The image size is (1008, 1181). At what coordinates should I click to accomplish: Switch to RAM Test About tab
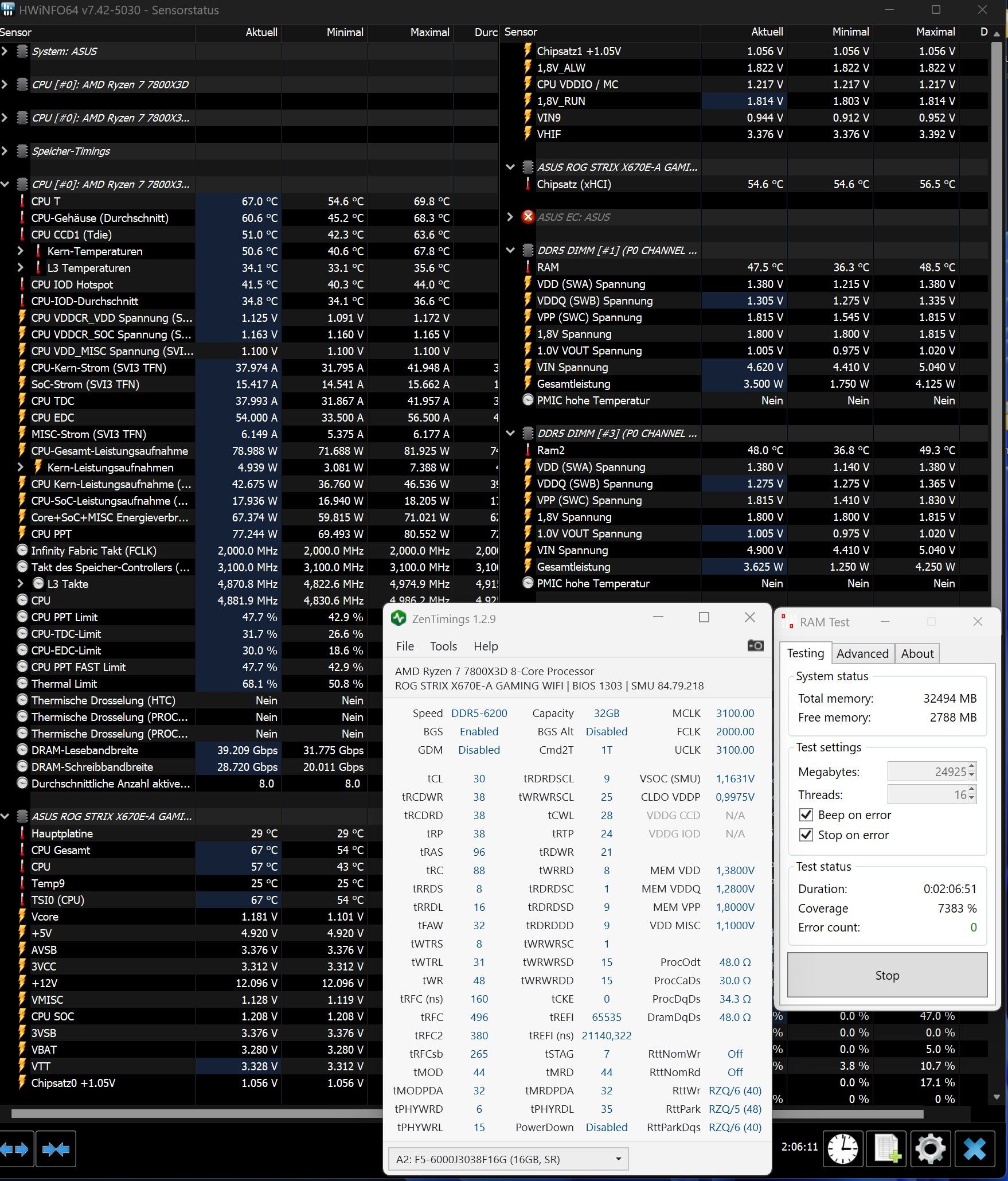point(917,653)
